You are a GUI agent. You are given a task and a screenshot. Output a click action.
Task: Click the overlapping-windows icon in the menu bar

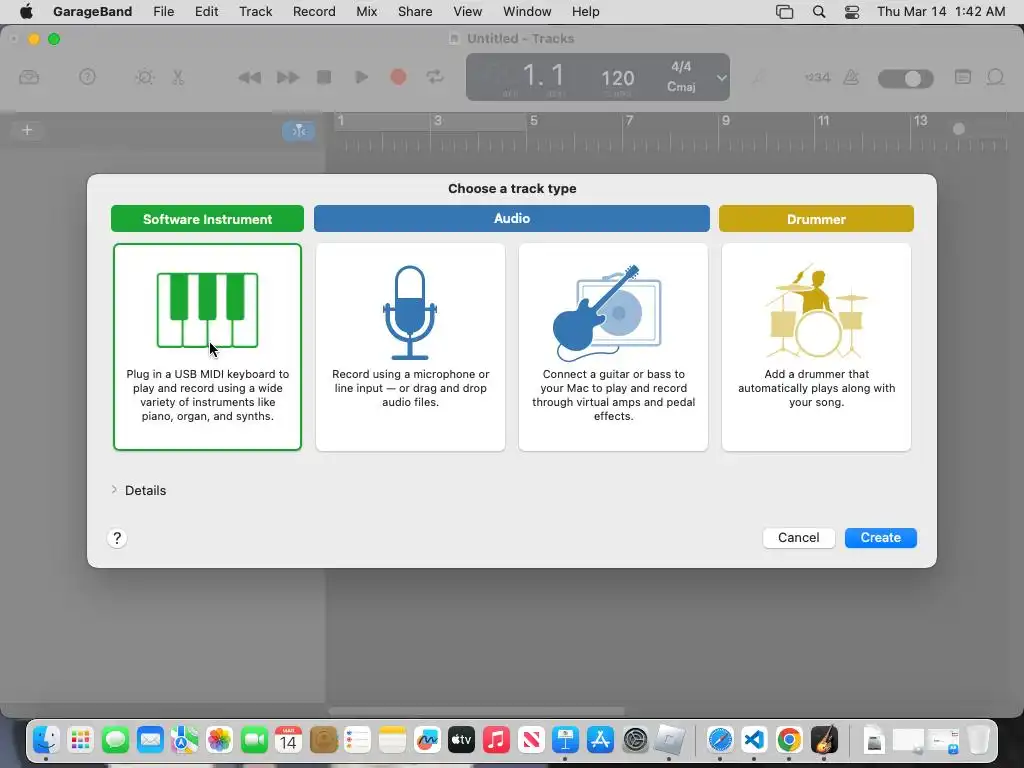tap(784, 11)
